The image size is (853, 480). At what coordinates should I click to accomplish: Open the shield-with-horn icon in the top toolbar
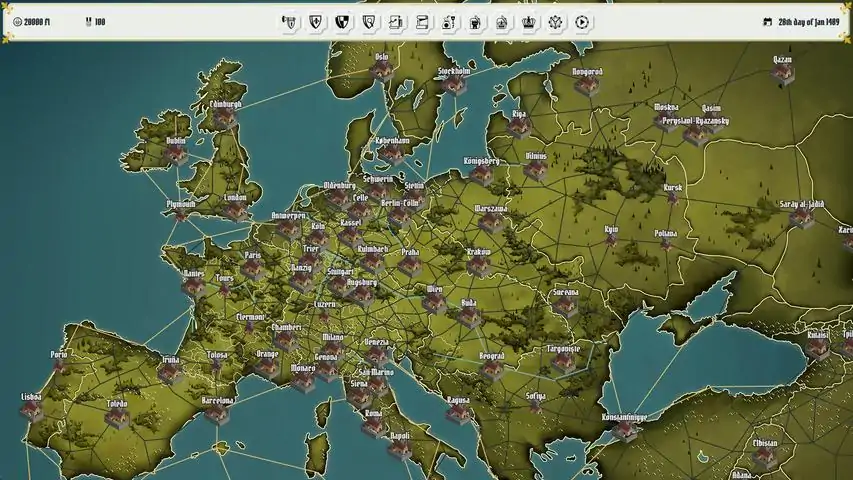point(289,22)
